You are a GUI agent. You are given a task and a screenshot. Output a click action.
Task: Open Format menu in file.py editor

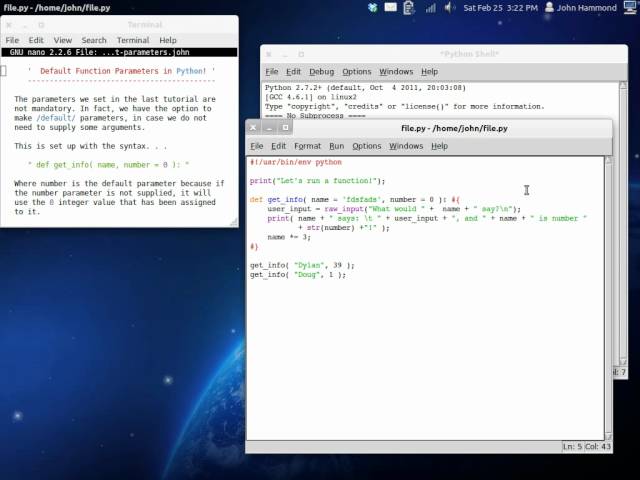308,146
